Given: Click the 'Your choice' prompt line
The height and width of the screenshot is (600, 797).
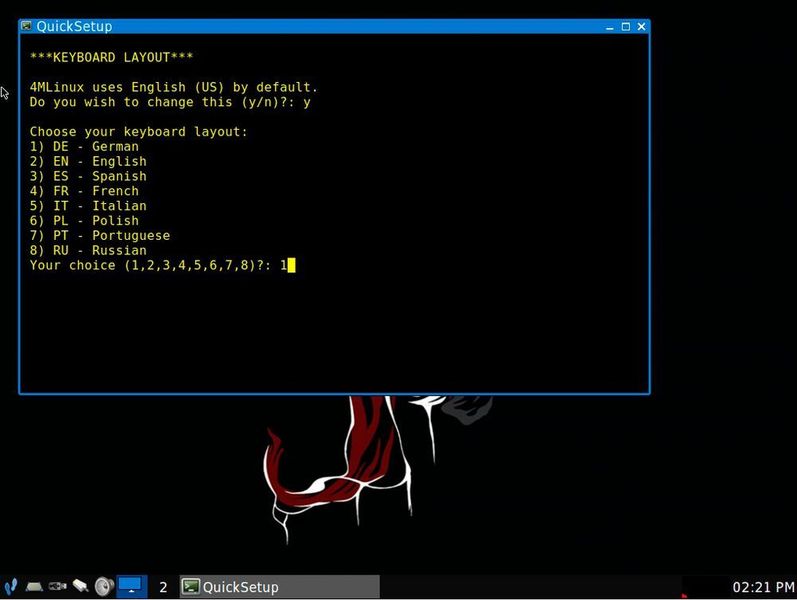Looking at the screenshot, I should pos(159,265).
